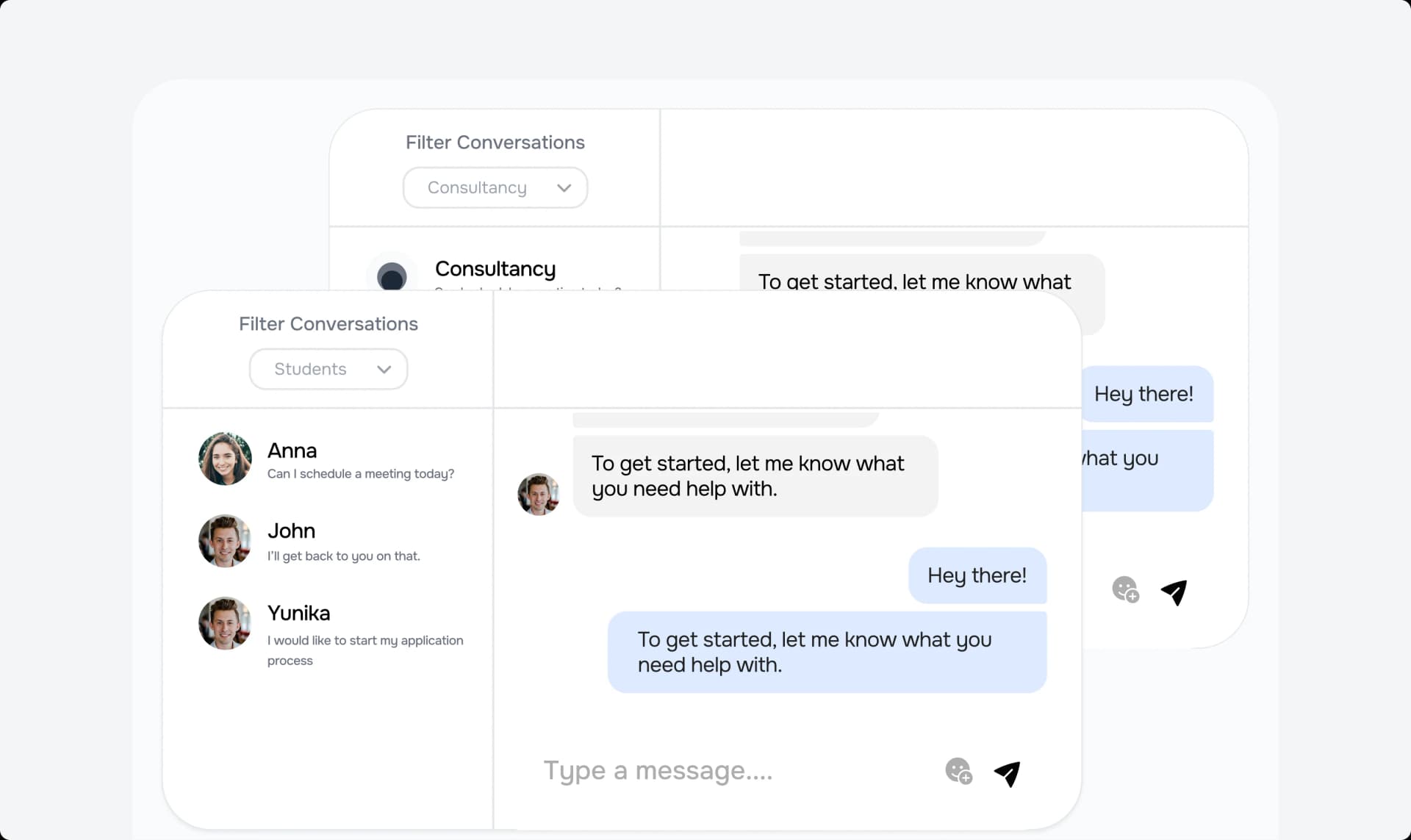Click John's profile picture in the list
Screen dimensions: 1411x840
[x=225, y=541]
